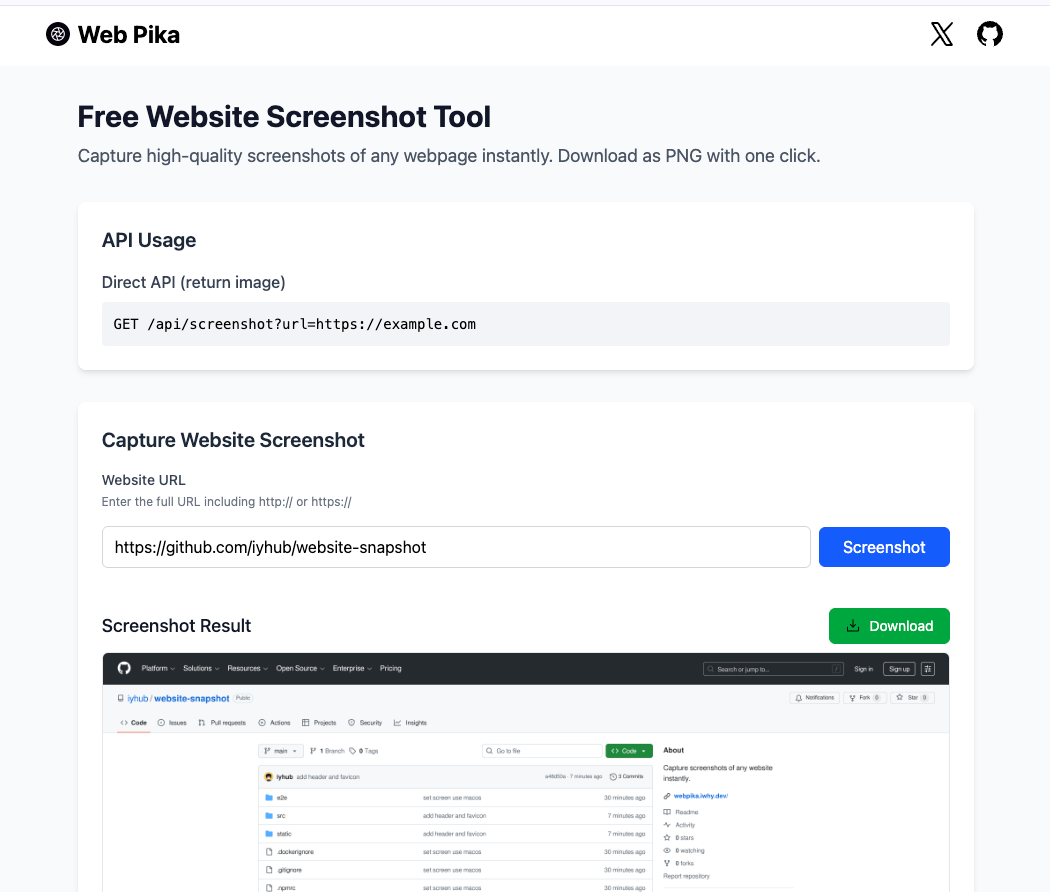Screen dimensions: 1050x892
Task: Click Sign in inside the preview
Action: click(863, 669)
